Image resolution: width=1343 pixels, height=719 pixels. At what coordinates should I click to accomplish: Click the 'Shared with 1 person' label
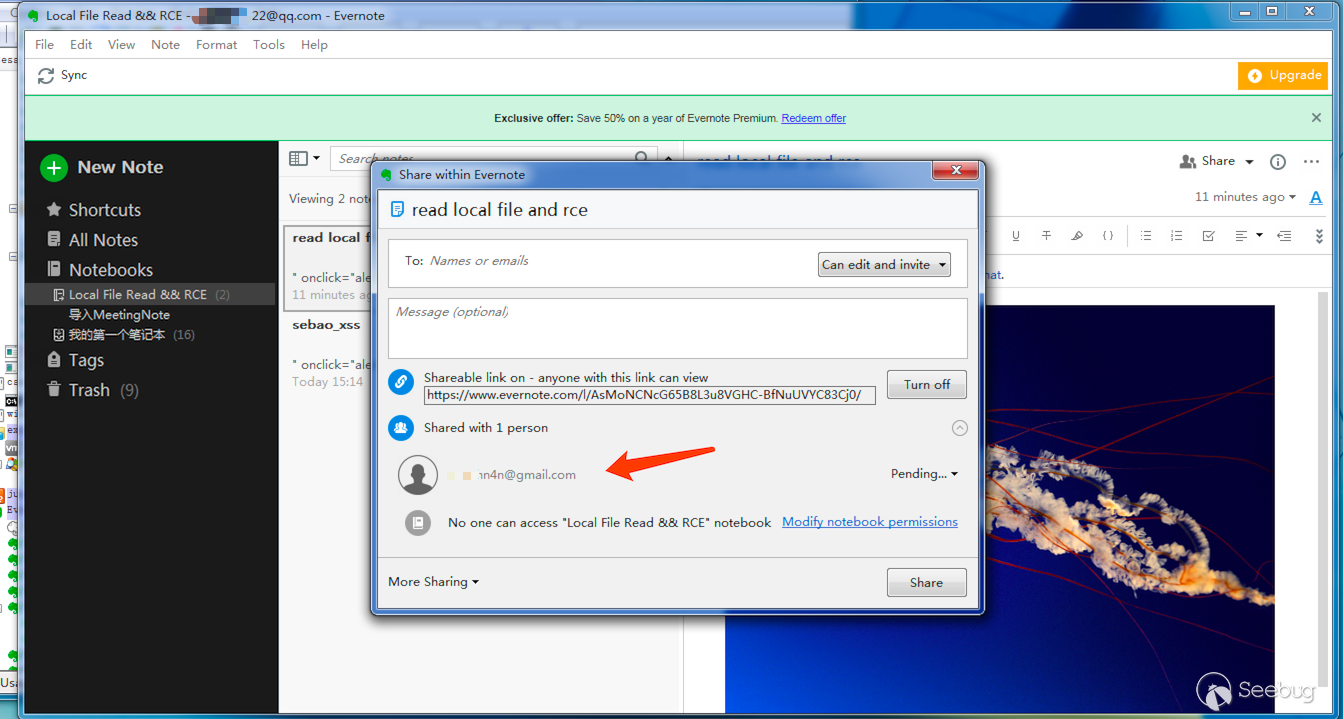coord(486,428)
